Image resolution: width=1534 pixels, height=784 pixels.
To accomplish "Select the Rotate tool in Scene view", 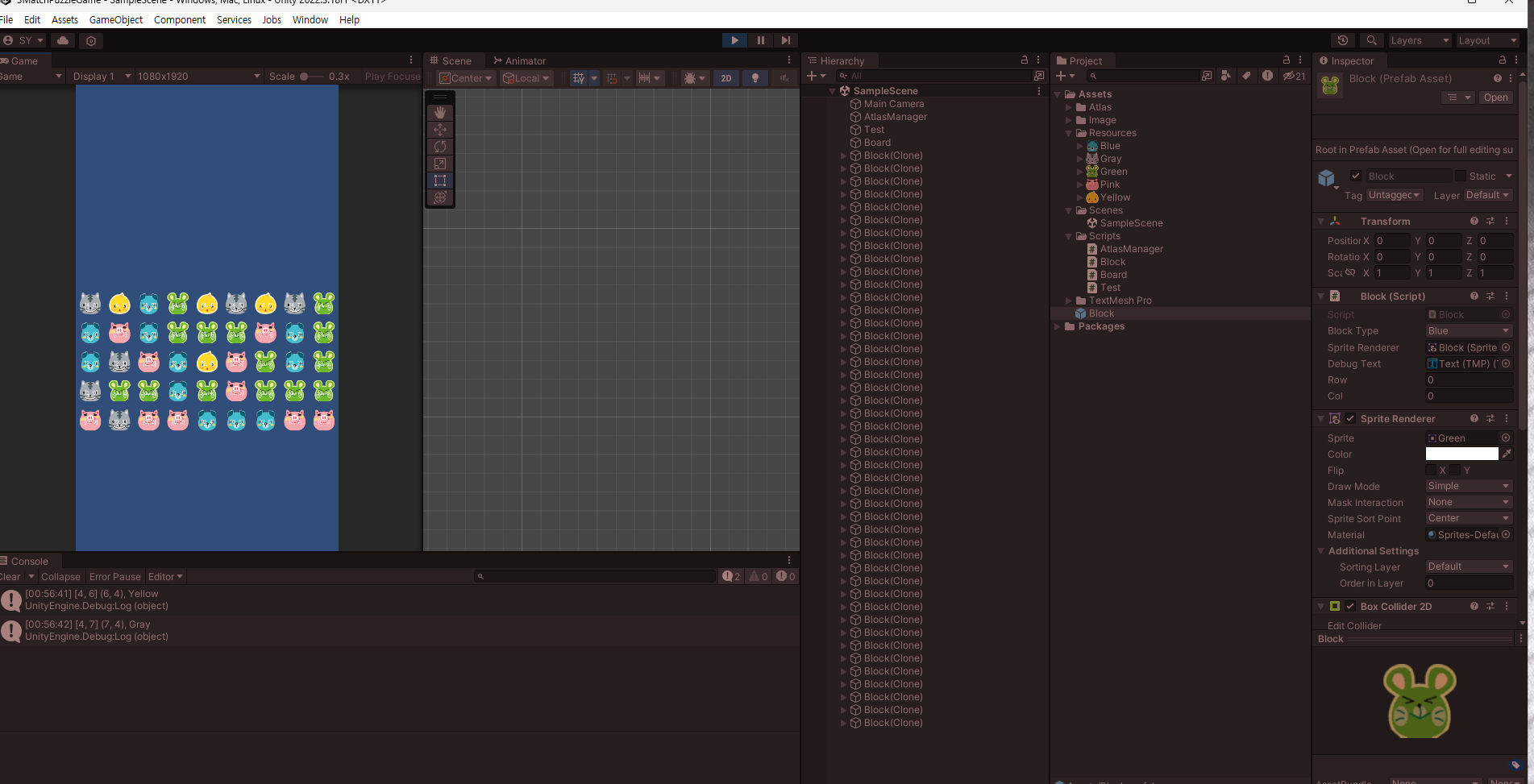I will tap(440, 147).
